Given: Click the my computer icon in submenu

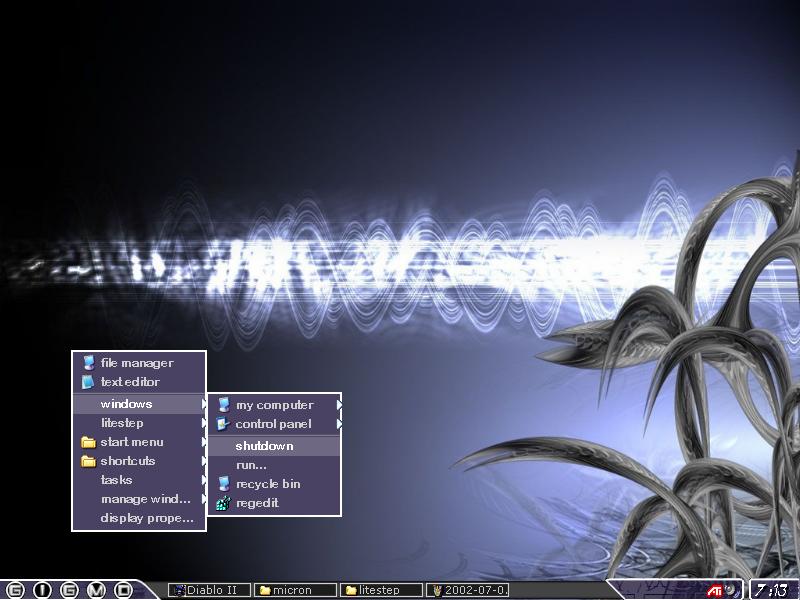Looking at the screenshot, I should pyautogui.click(x=223, y=405).
